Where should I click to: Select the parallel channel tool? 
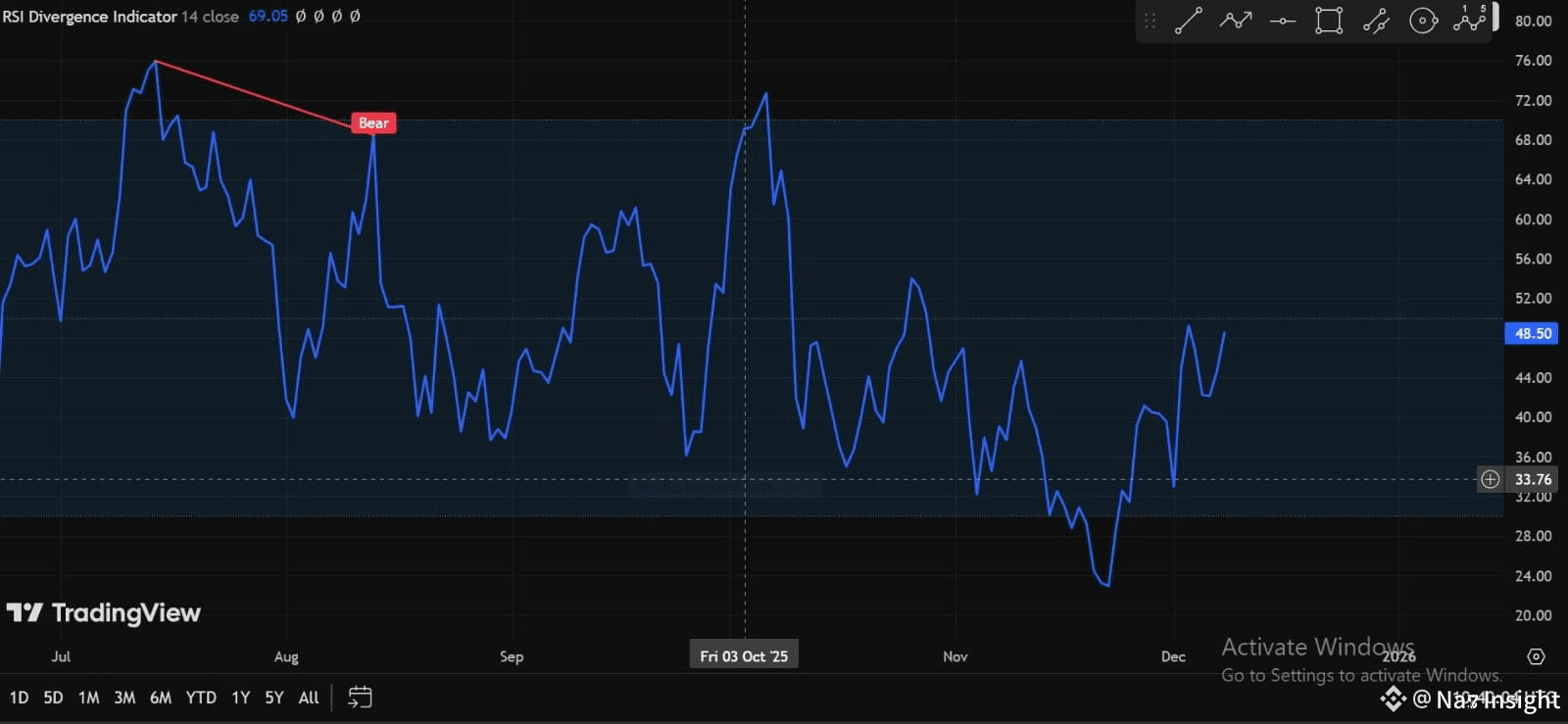coord(1376,21)
